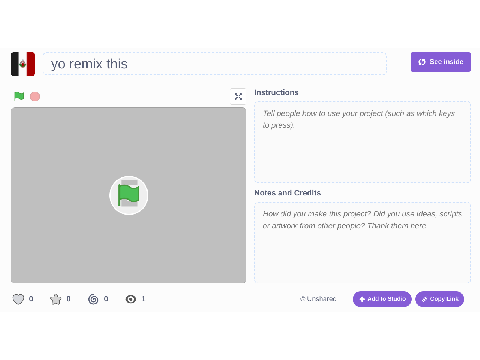Edit the project title 'yo remix this'
The height and width of the screenshot is (360, 480).
[x=215, y=64]
